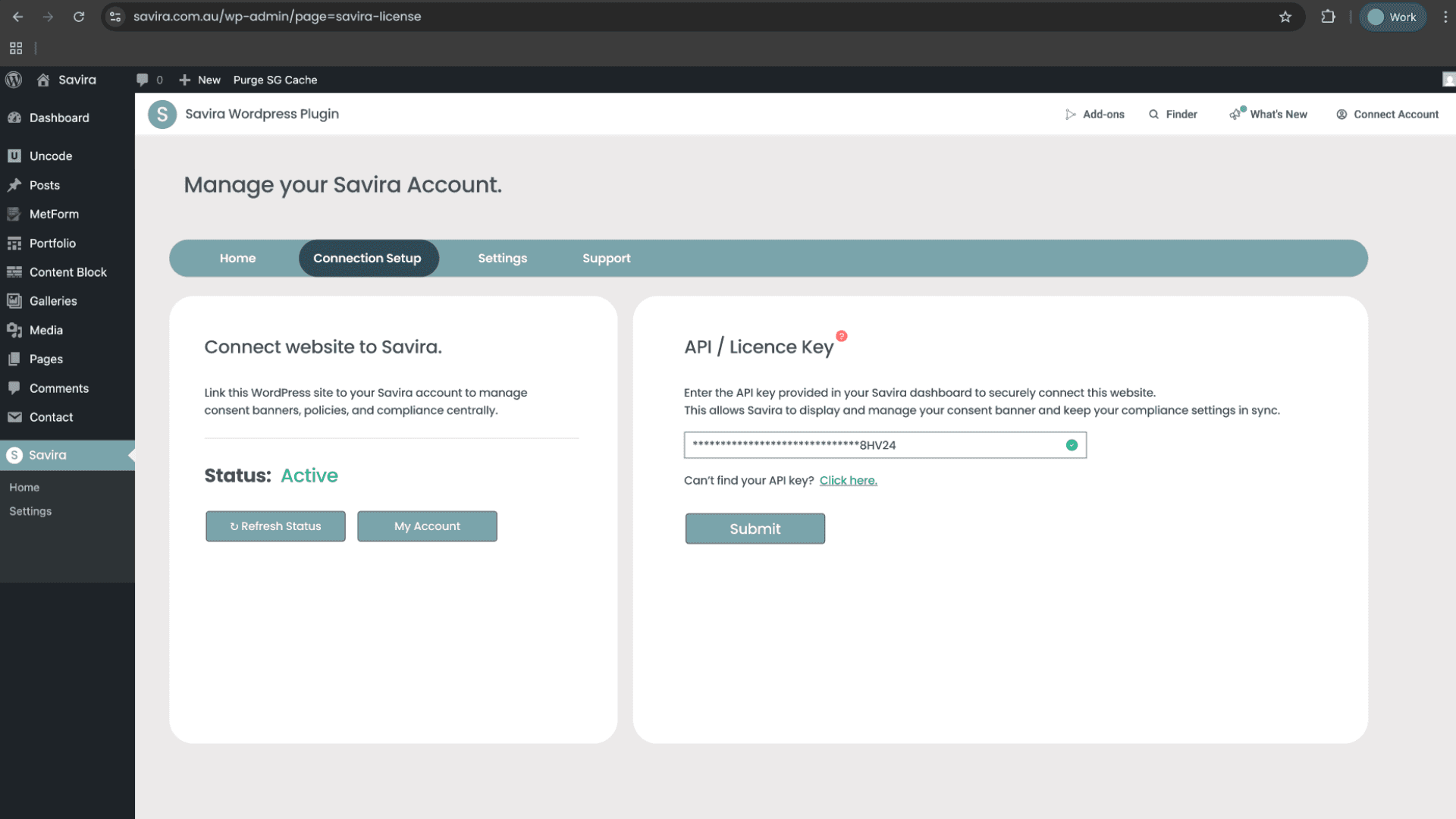
Task: Click the Galleries icon in the sidebar
Action: point(14,301)
